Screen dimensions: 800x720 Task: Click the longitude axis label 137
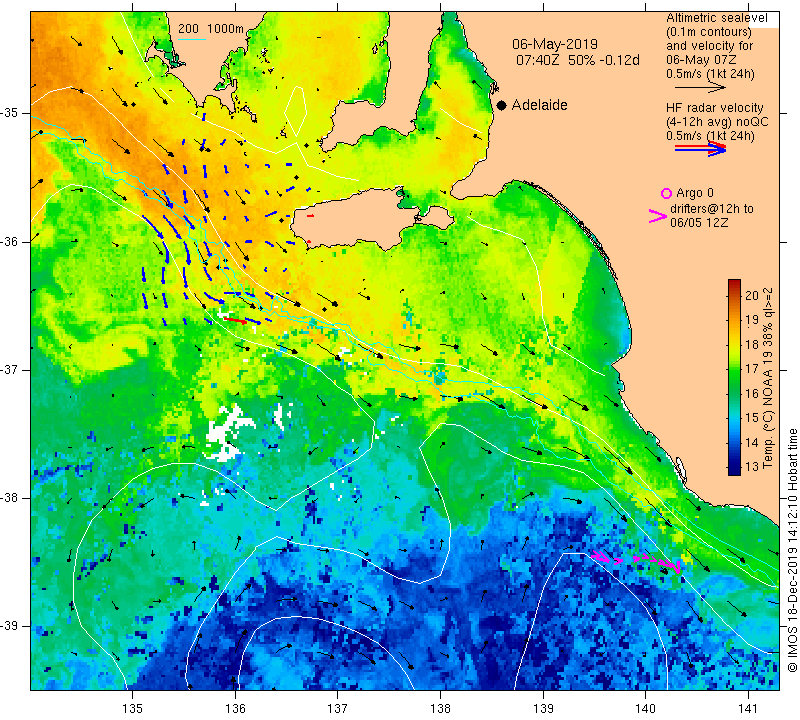pos(338,709)
